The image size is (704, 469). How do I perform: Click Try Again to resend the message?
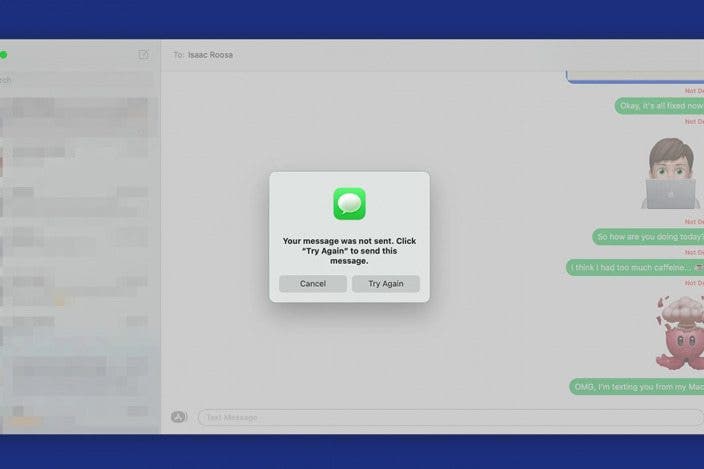click(385, 284)
